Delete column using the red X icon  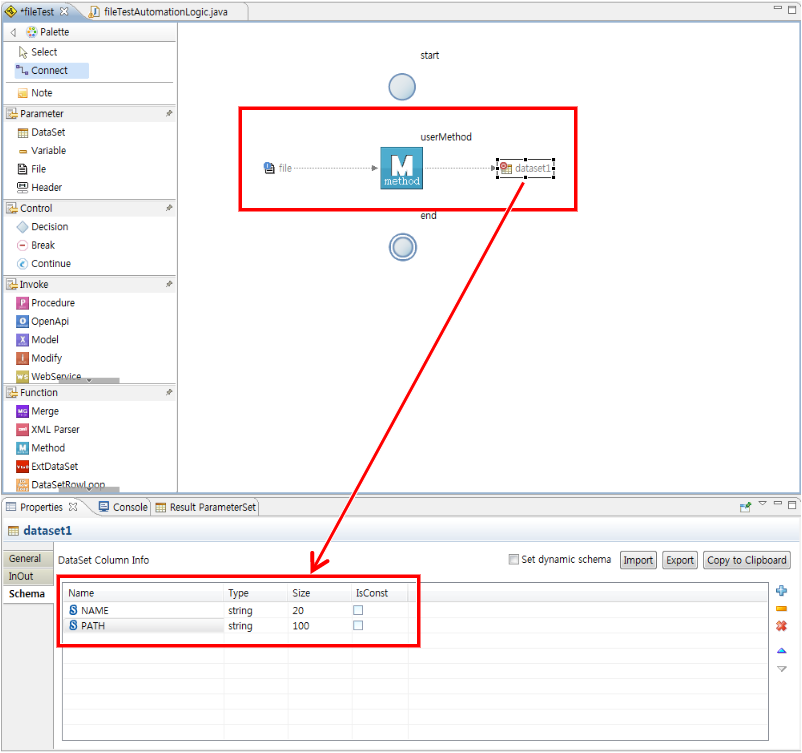[781, 626]
